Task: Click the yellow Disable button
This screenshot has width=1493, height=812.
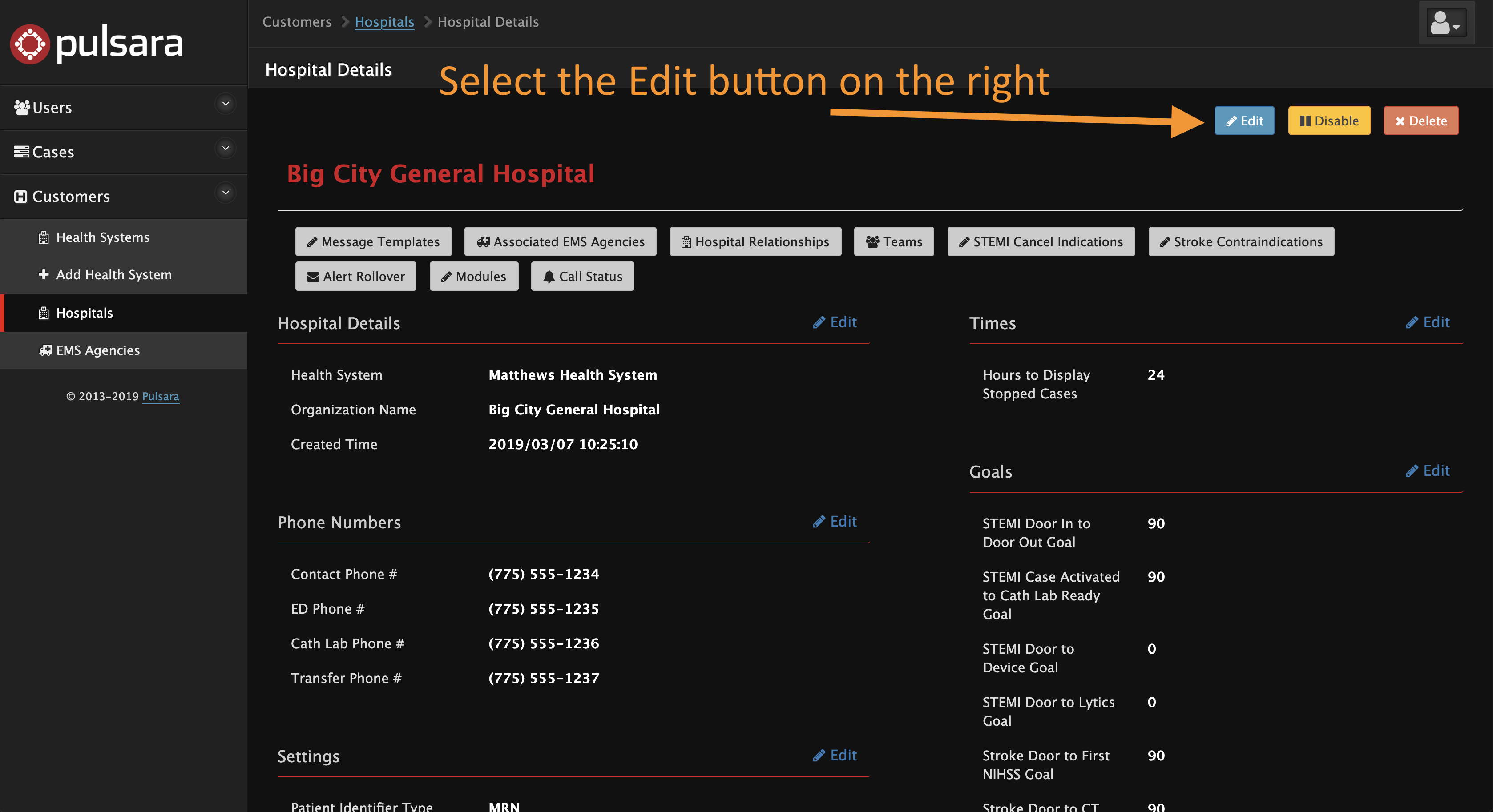Action: (1329, 121)
